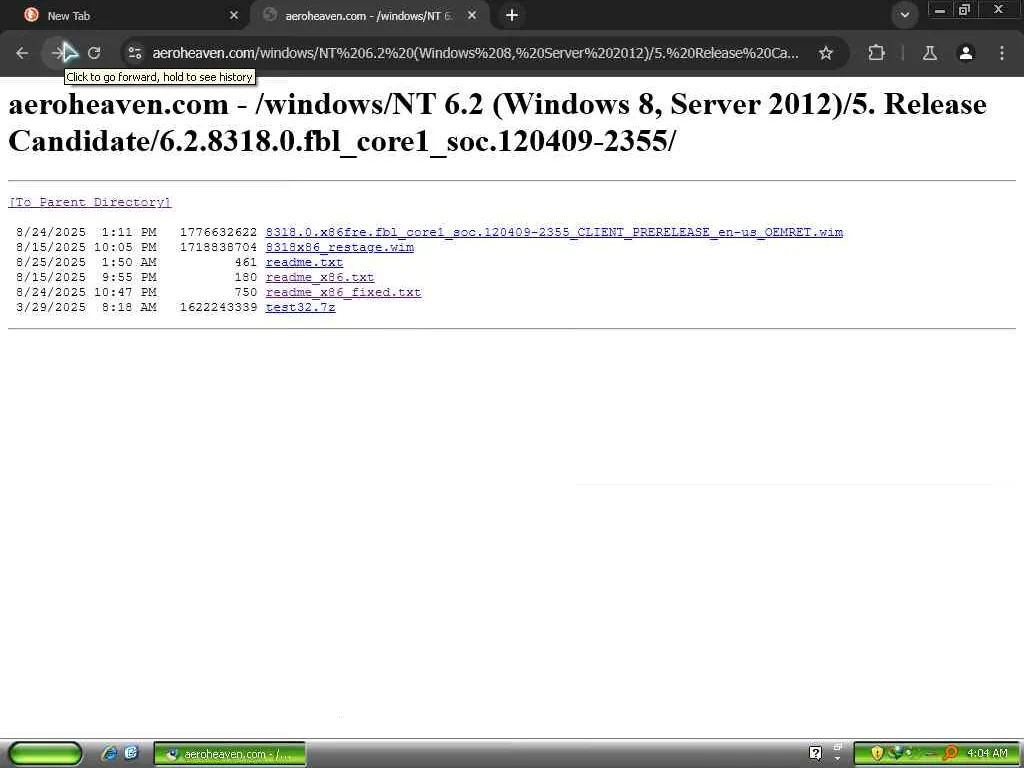The image size is (1024, 768).
Task: Click the date 8/25/2025
Action: pyautogui.click(x=51, y=262)
